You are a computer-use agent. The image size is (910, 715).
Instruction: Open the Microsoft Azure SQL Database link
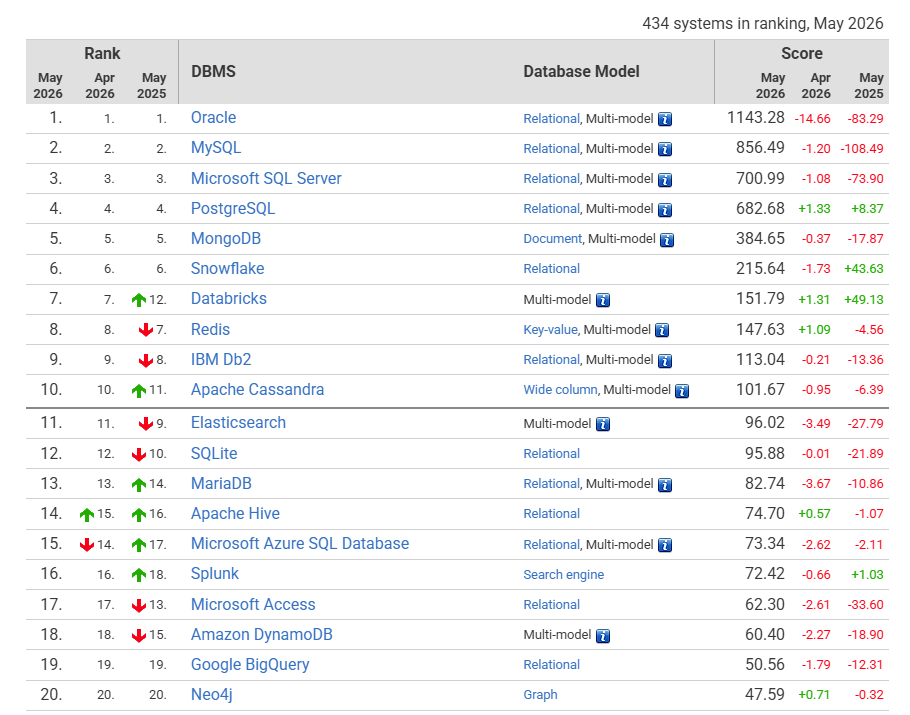click(x=300, y=544)
